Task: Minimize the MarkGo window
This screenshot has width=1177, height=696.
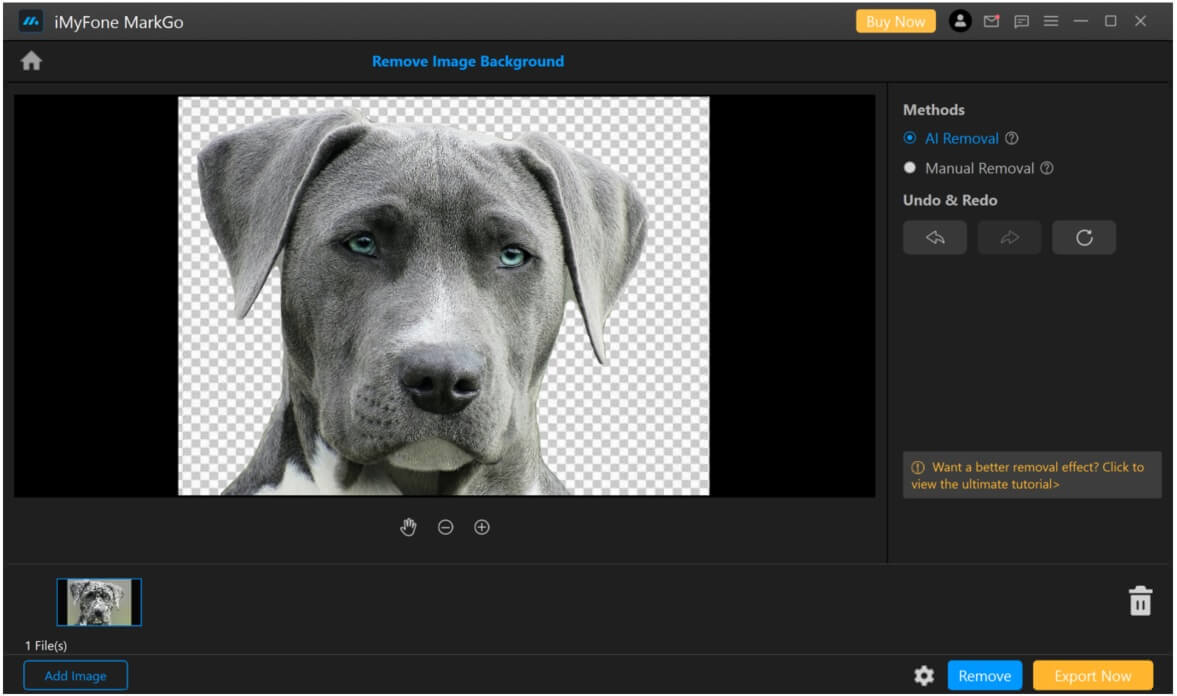Action: (1080, 21)
